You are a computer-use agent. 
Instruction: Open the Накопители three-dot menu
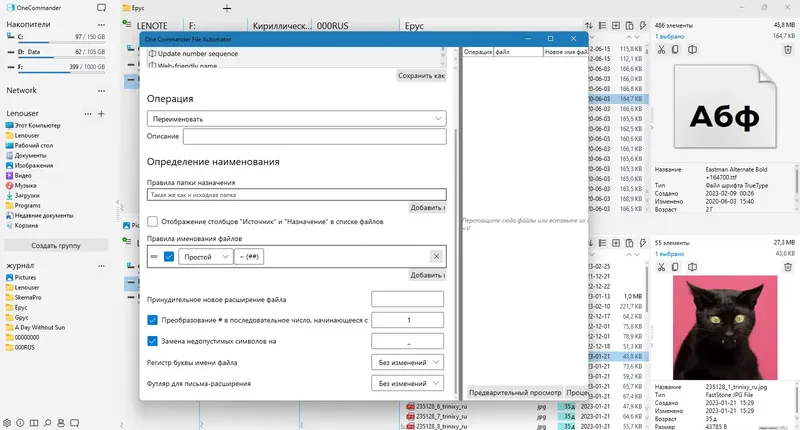click(x=102, y=24)
